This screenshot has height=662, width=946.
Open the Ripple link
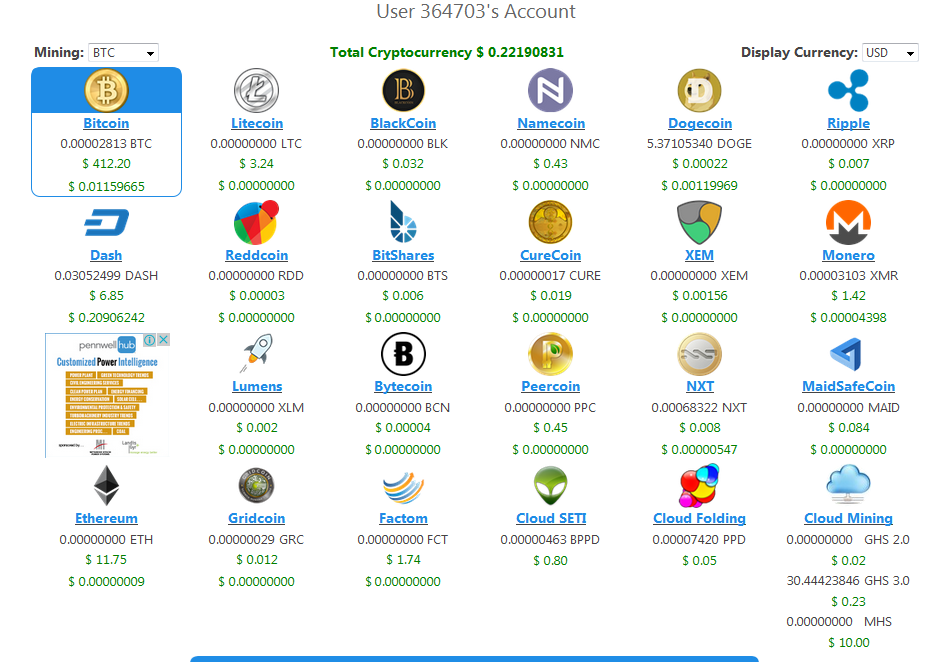848,123
